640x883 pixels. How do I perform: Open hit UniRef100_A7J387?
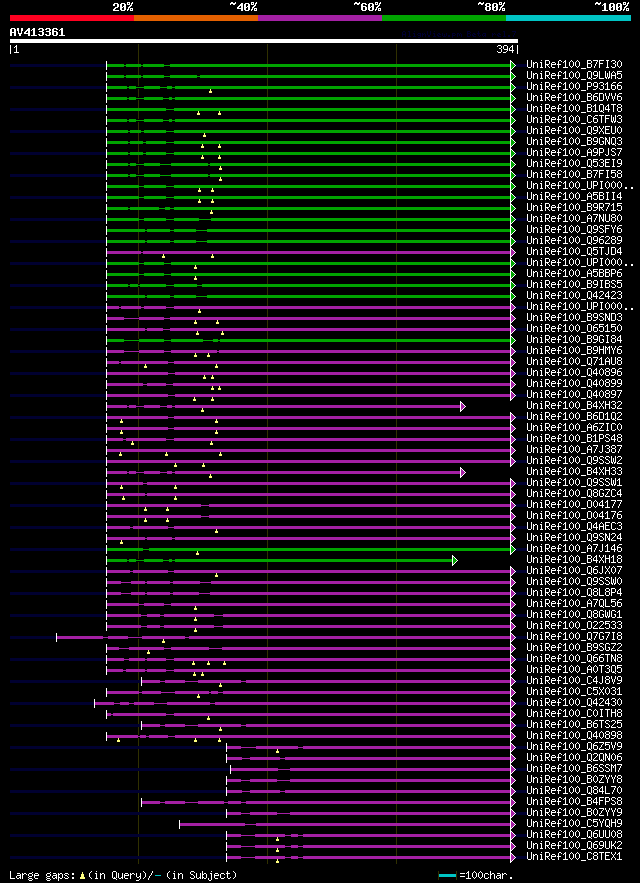point(574,449)
